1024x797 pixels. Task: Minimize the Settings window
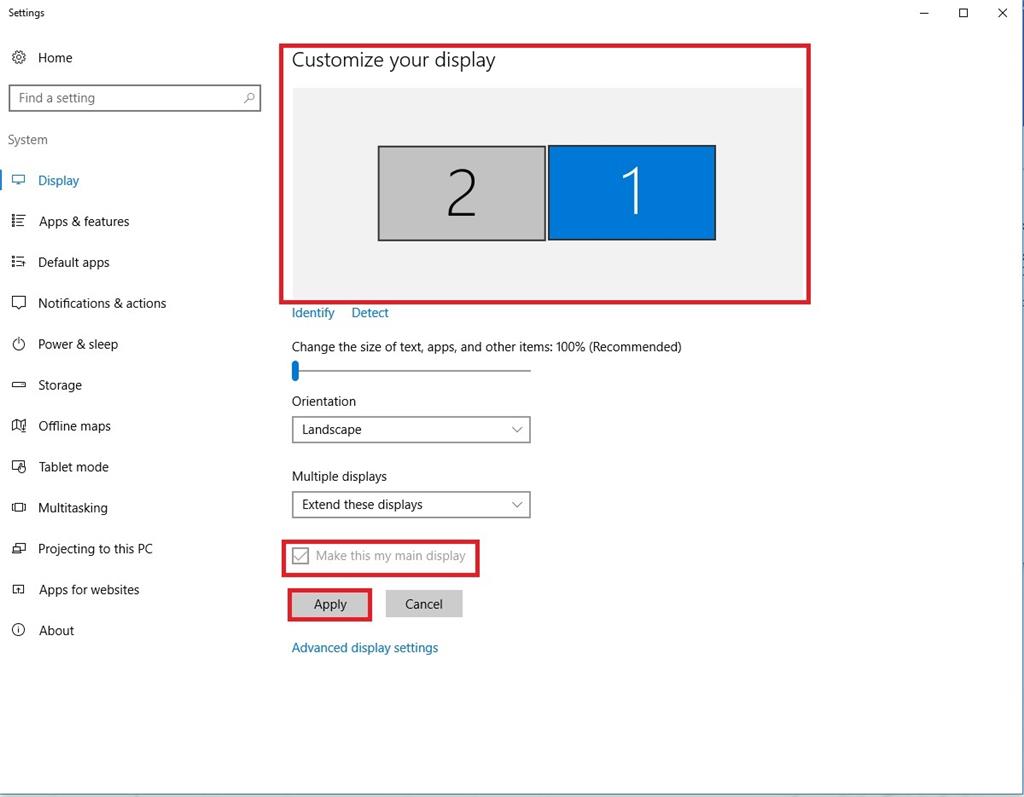pos(924,13)
